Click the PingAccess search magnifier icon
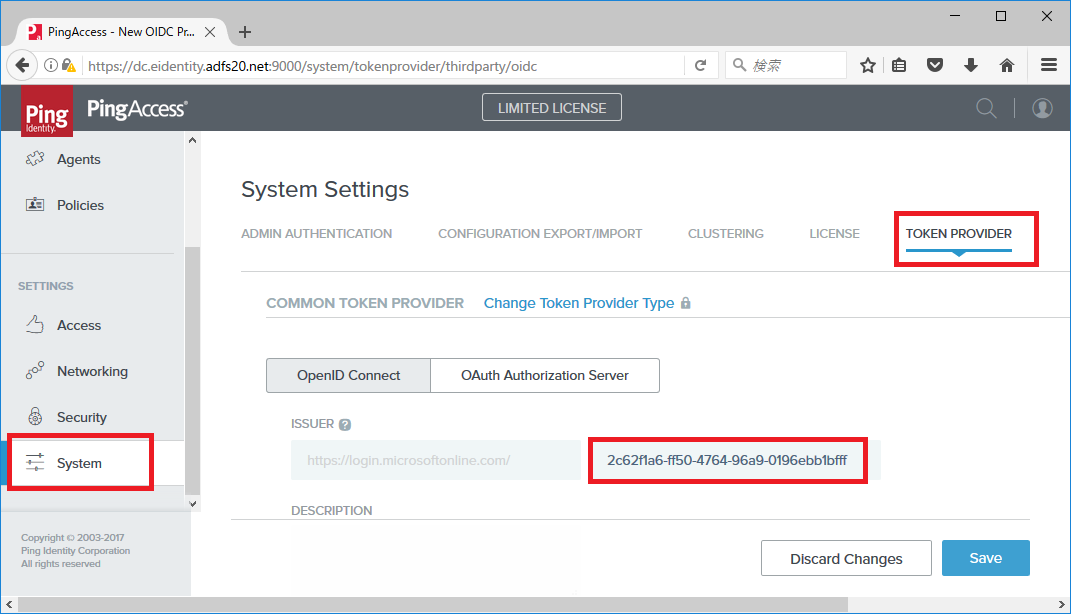This screenshot has width=1071, height=614. pos(986,108)
